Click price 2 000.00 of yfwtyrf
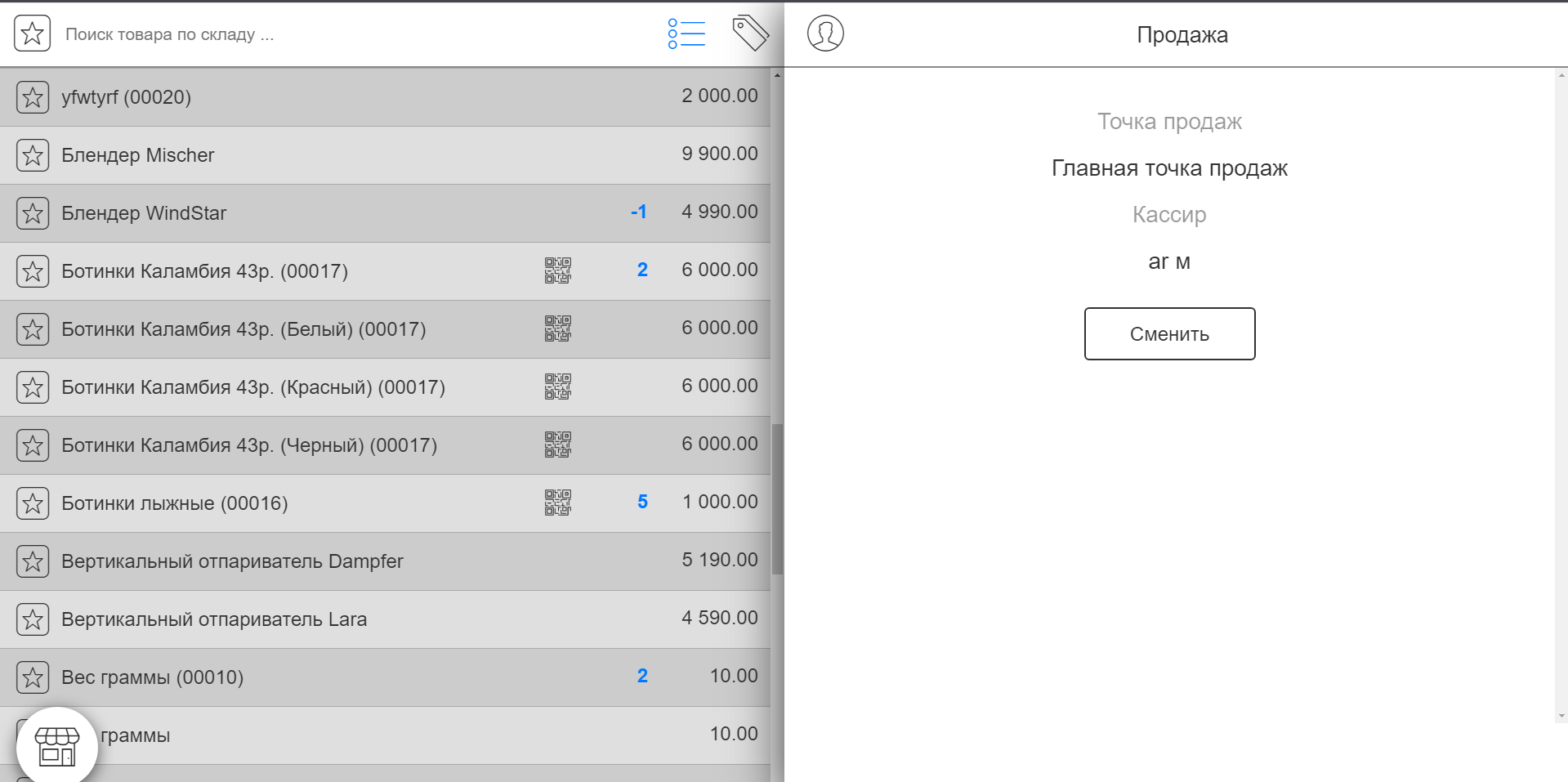This screenshot has height=782, width=1568. click(x=720, y=96)
